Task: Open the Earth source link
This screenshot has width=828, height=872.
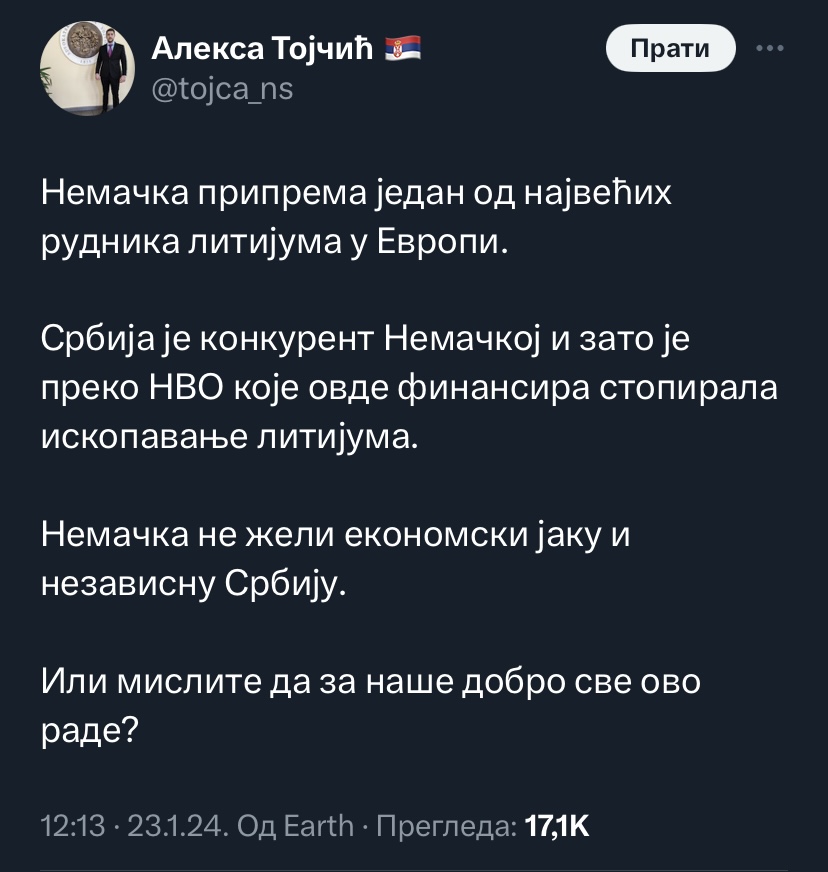Action: 320,826
